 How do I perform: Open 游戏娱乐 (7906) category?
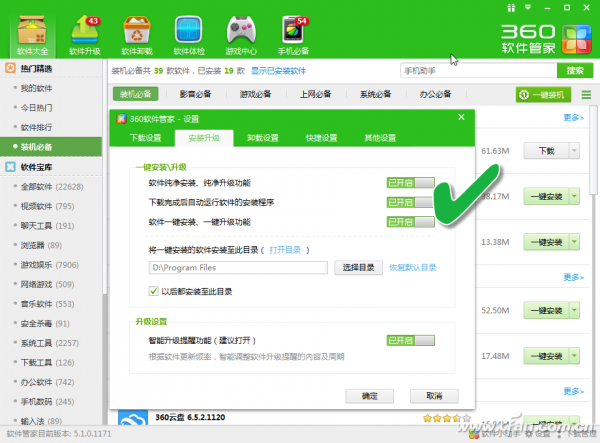(50, 264)
